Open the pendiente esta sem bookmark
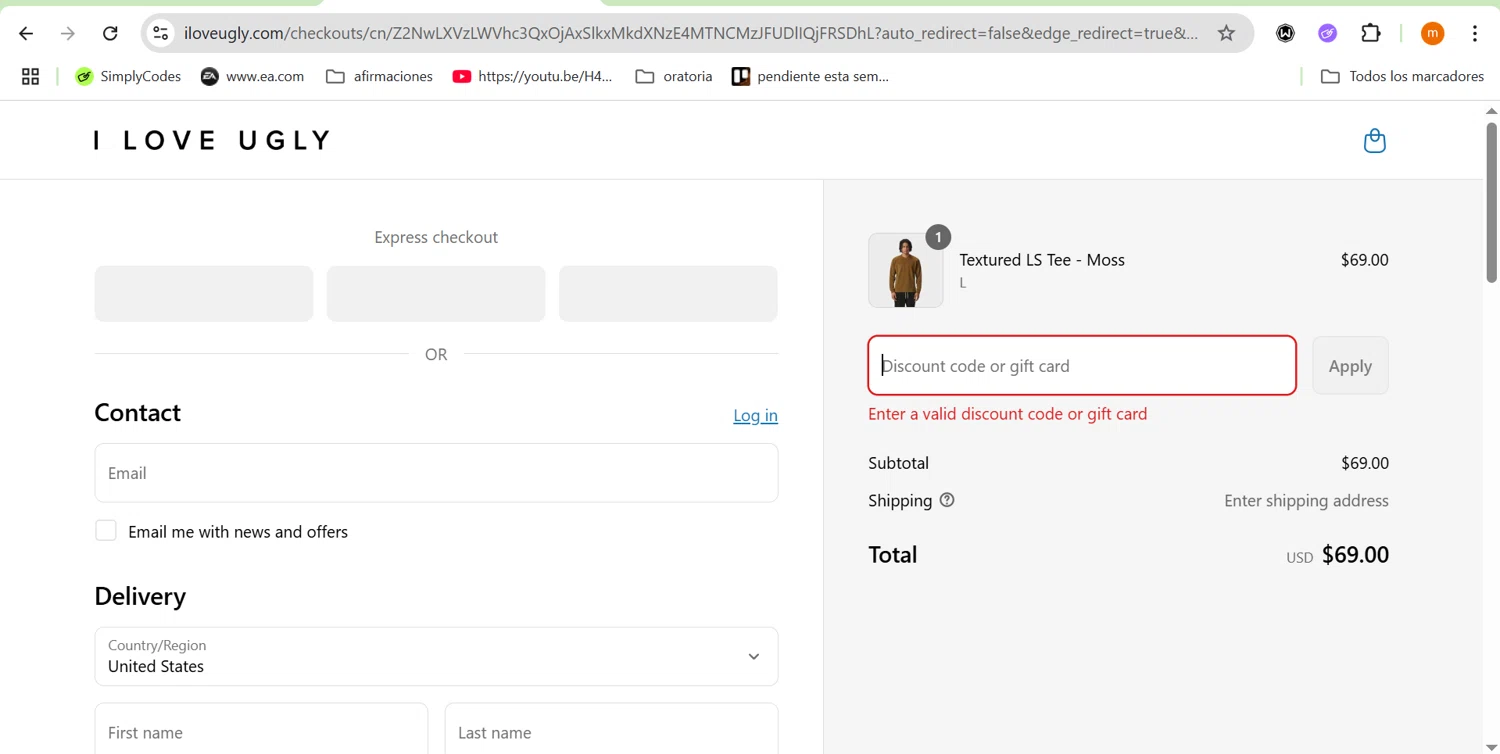The width and height of the screenshot is (1500, 754). pyautogui.click(x=810, y=76)
